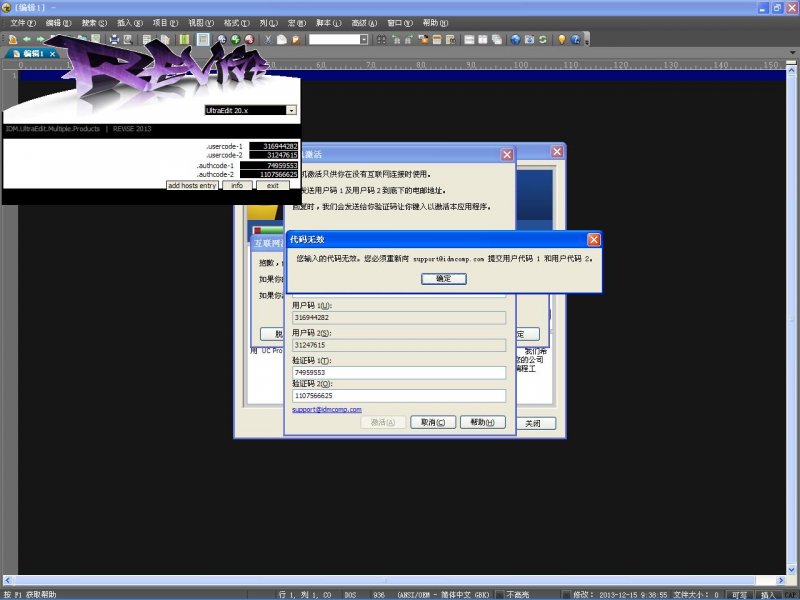Click the 验证码 2 input field
This screenshot has width=800, height=600.
399,395
